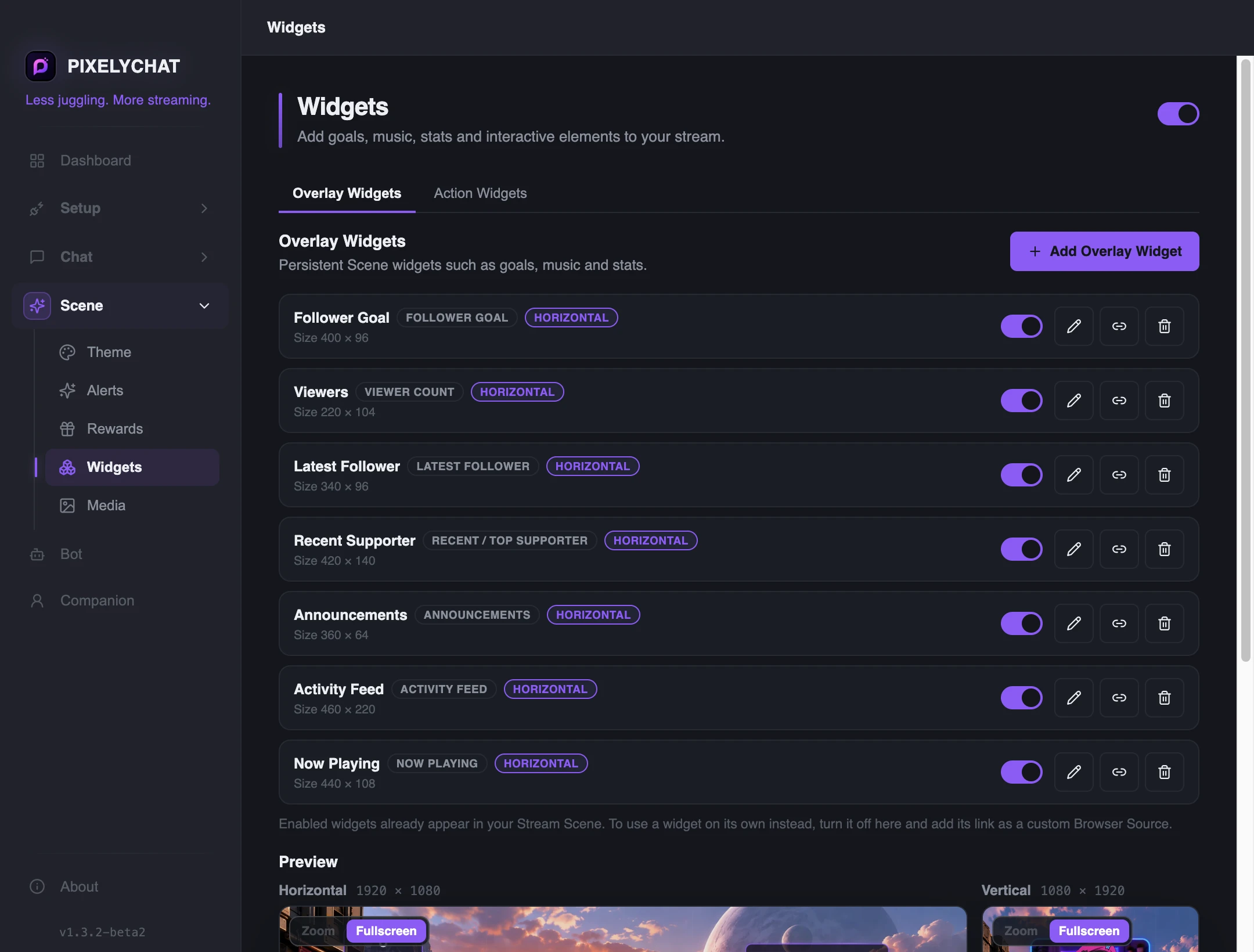
Task: Copy link for Now Playing widget
Action: click(1119, 772)
